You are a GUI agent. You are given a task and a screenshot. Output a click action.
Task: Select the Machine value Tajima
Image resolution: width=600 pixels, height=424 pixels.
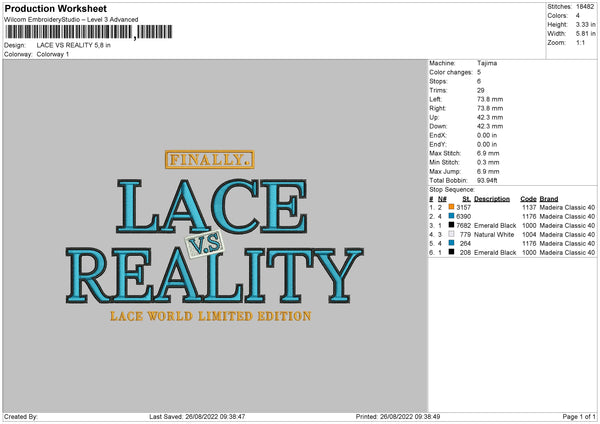(487, 63)
